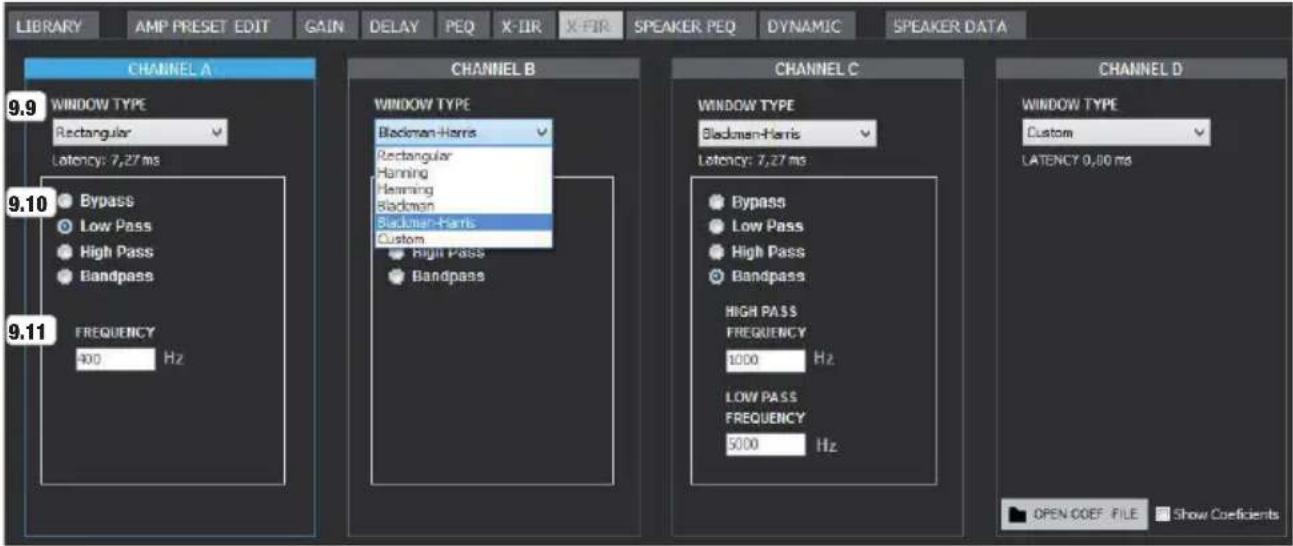1293x546 pixels.
Task: Click folder icon on Open Coef File
Action: pos(1019,514)
